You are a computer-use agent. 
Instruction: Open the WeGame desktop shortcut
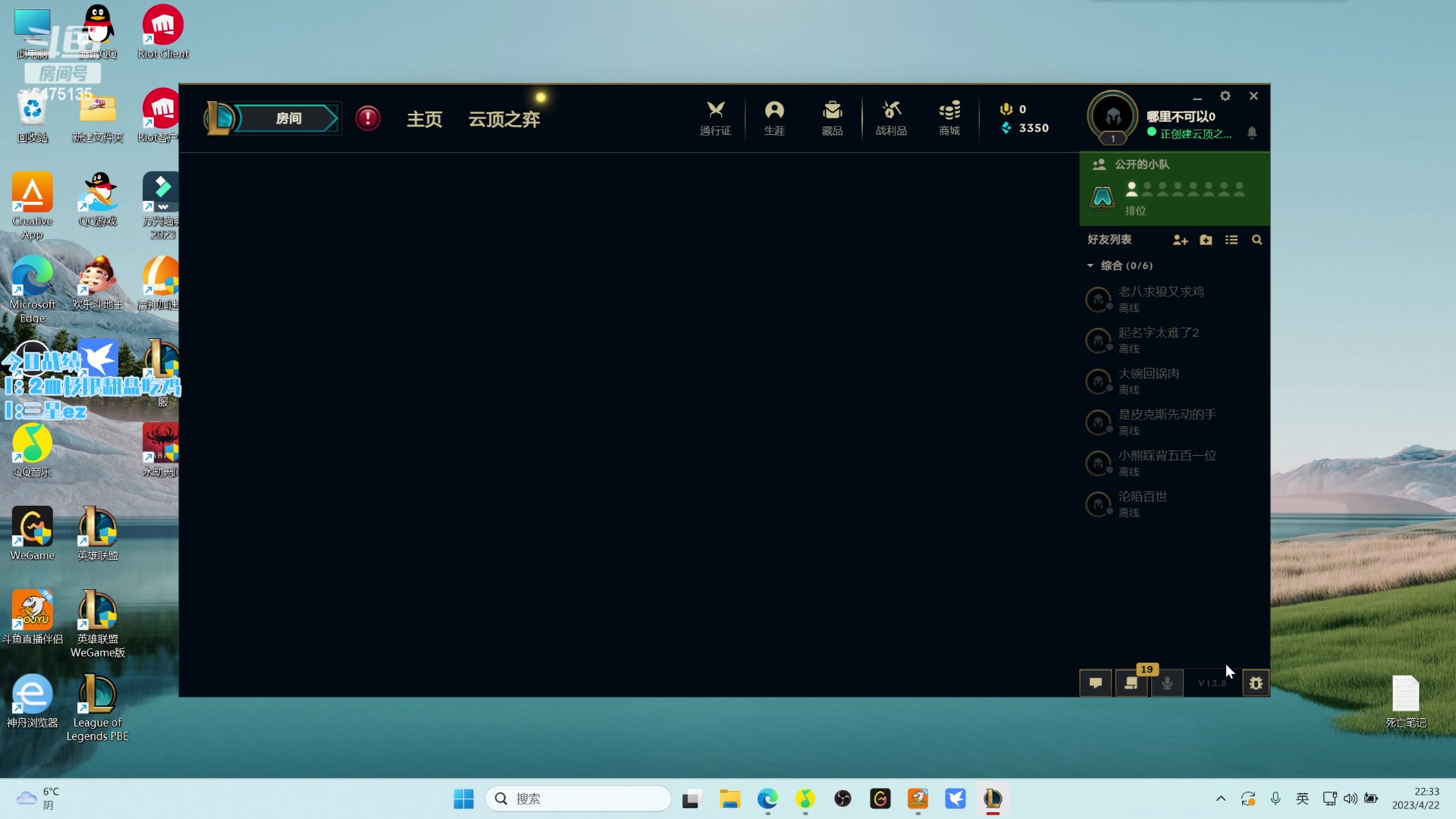tap(33, 534)
